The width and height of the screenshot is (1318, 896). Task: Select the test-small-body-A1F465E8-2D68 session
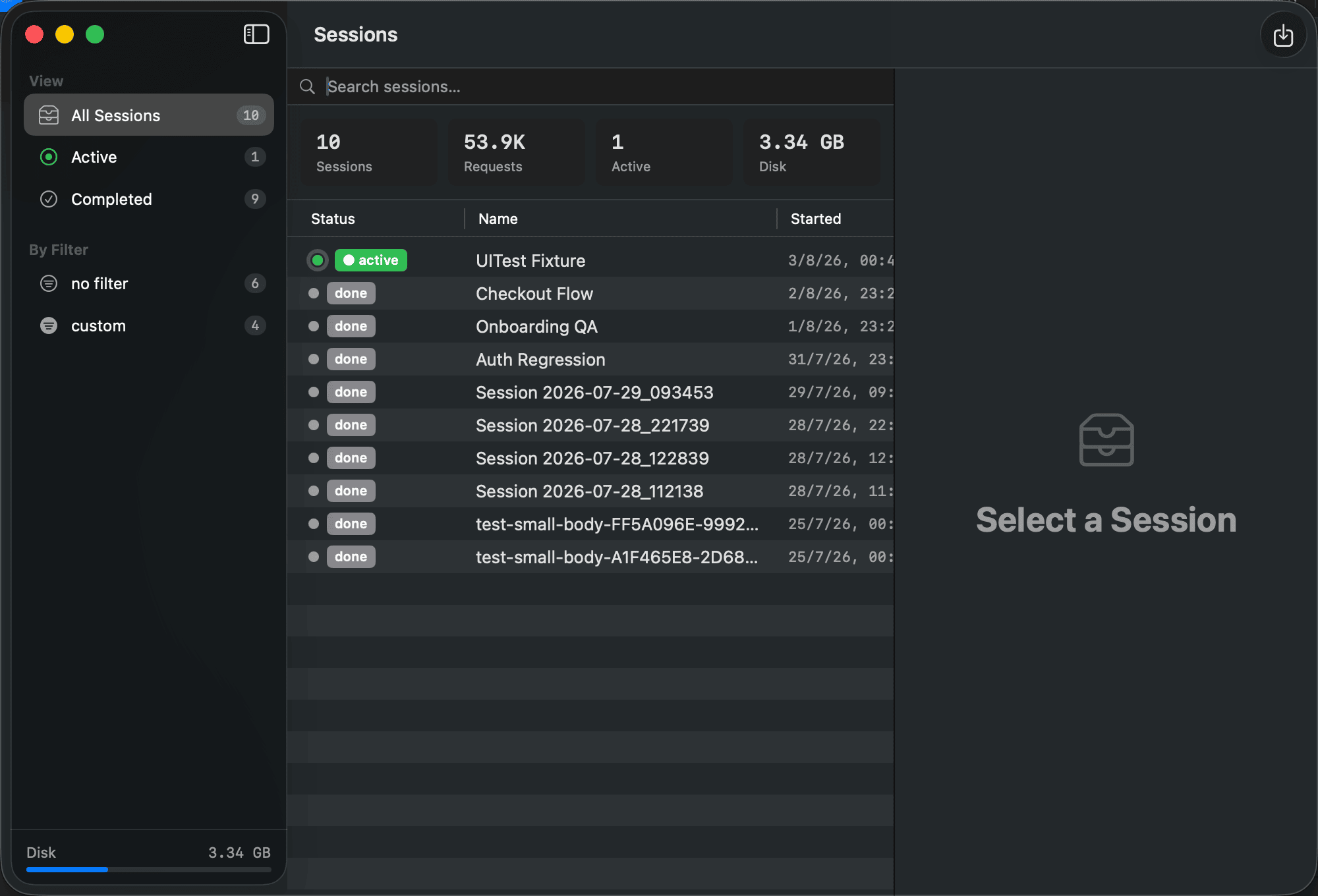click(590, 557)
